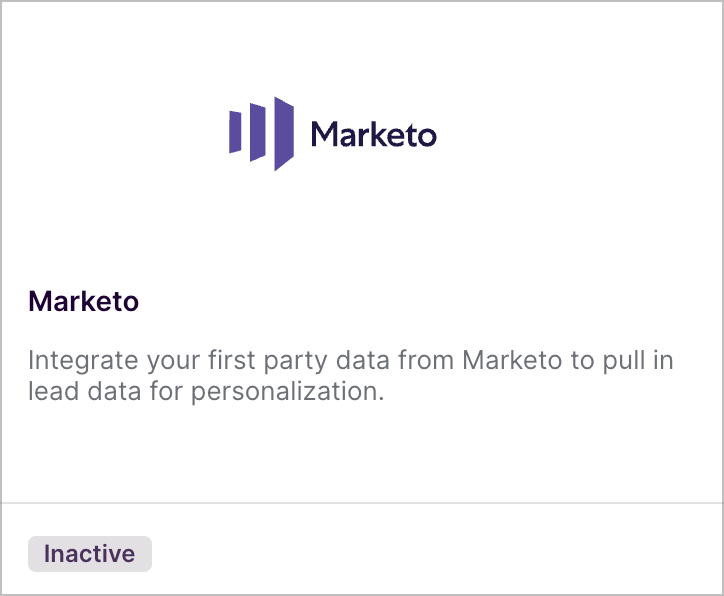Screen dimensions: 724x596
Task: Select the integration description paragraph
Action: pyautogui.click(x=351, y=376)
